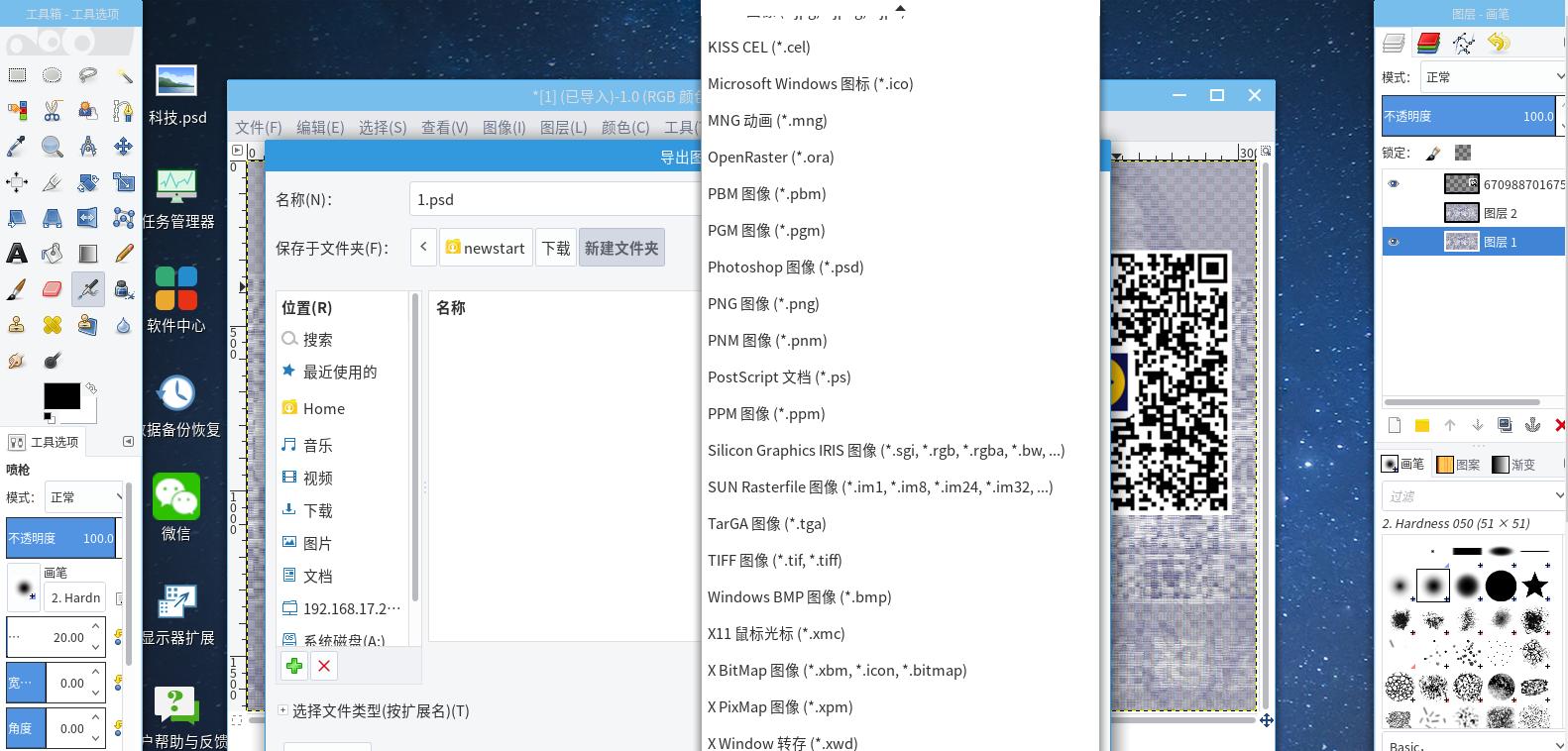Adjust tool options 不透明度 slider

click(x=61, y=538)
